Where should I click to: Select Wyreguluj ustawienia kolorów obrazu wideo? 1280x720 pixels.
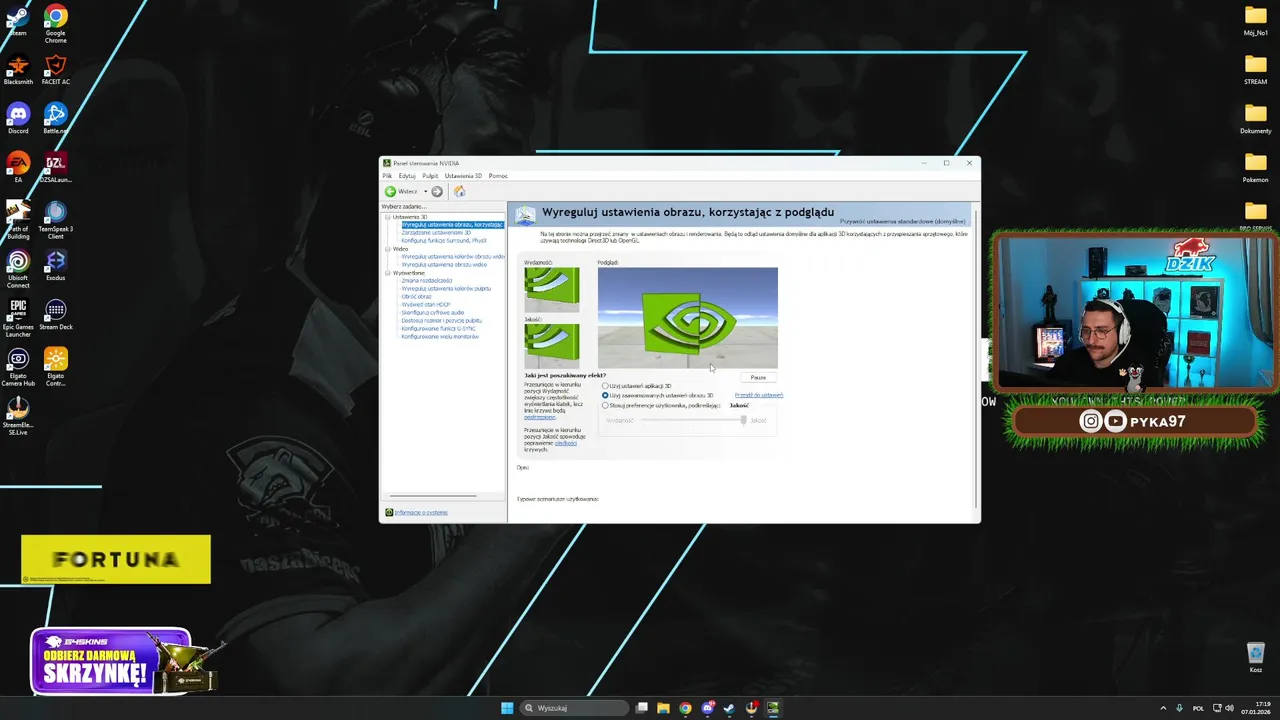(x=452, y=257)
